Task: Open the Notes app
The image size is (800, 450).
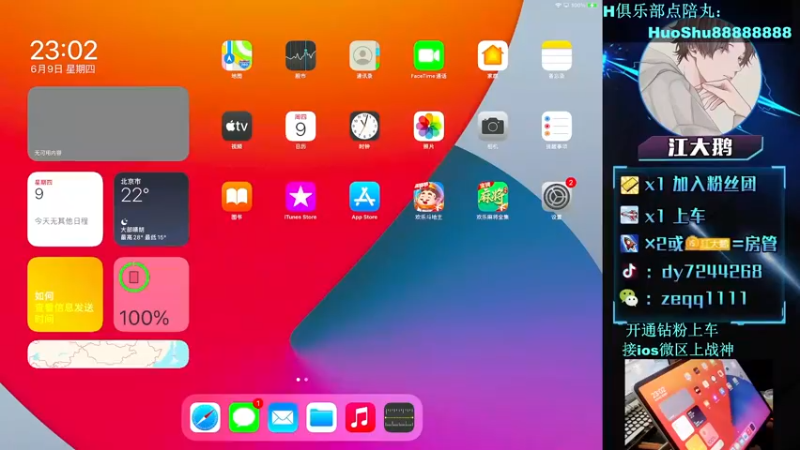Action: coord(556,56)
